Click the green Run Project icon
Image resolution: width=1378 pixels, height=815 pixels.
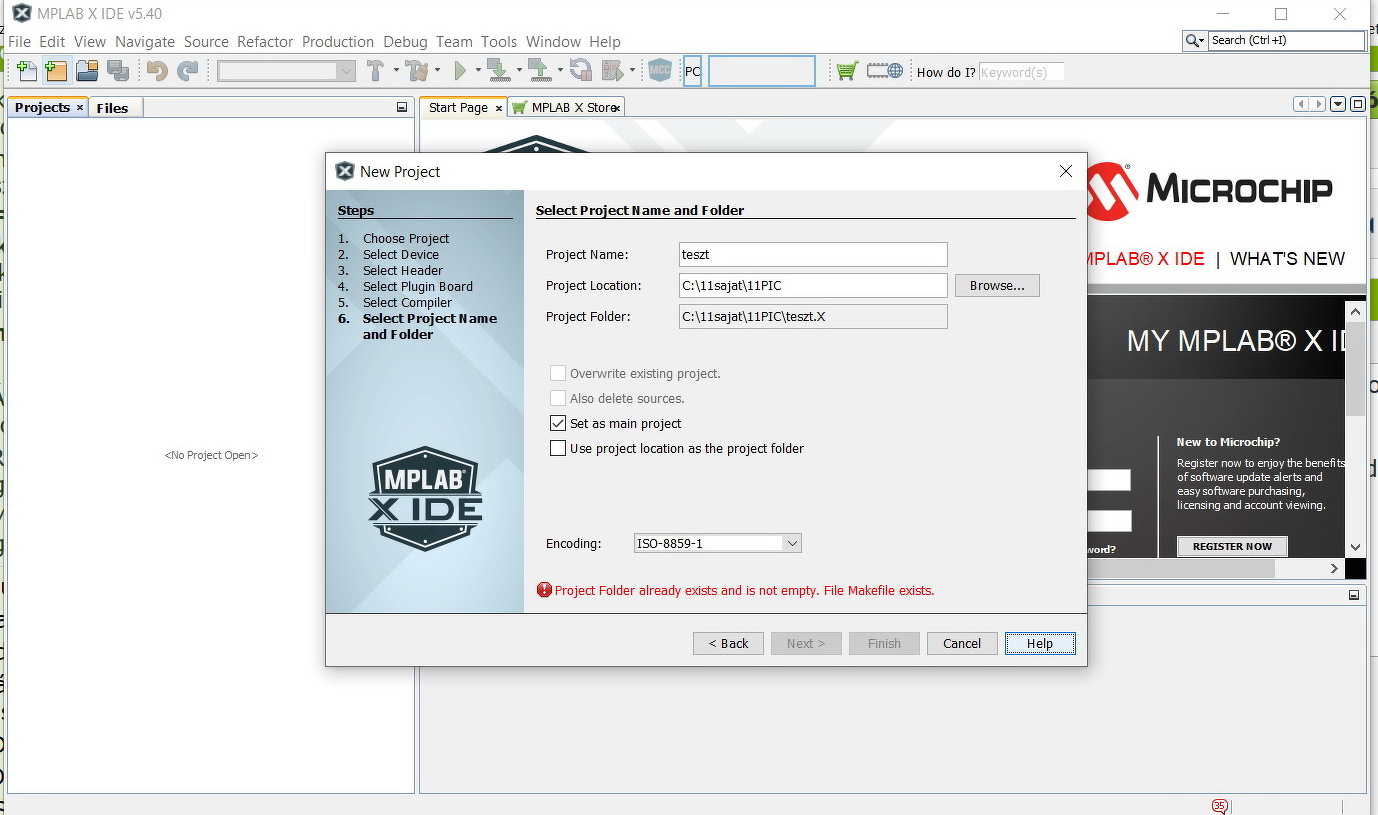460,71
